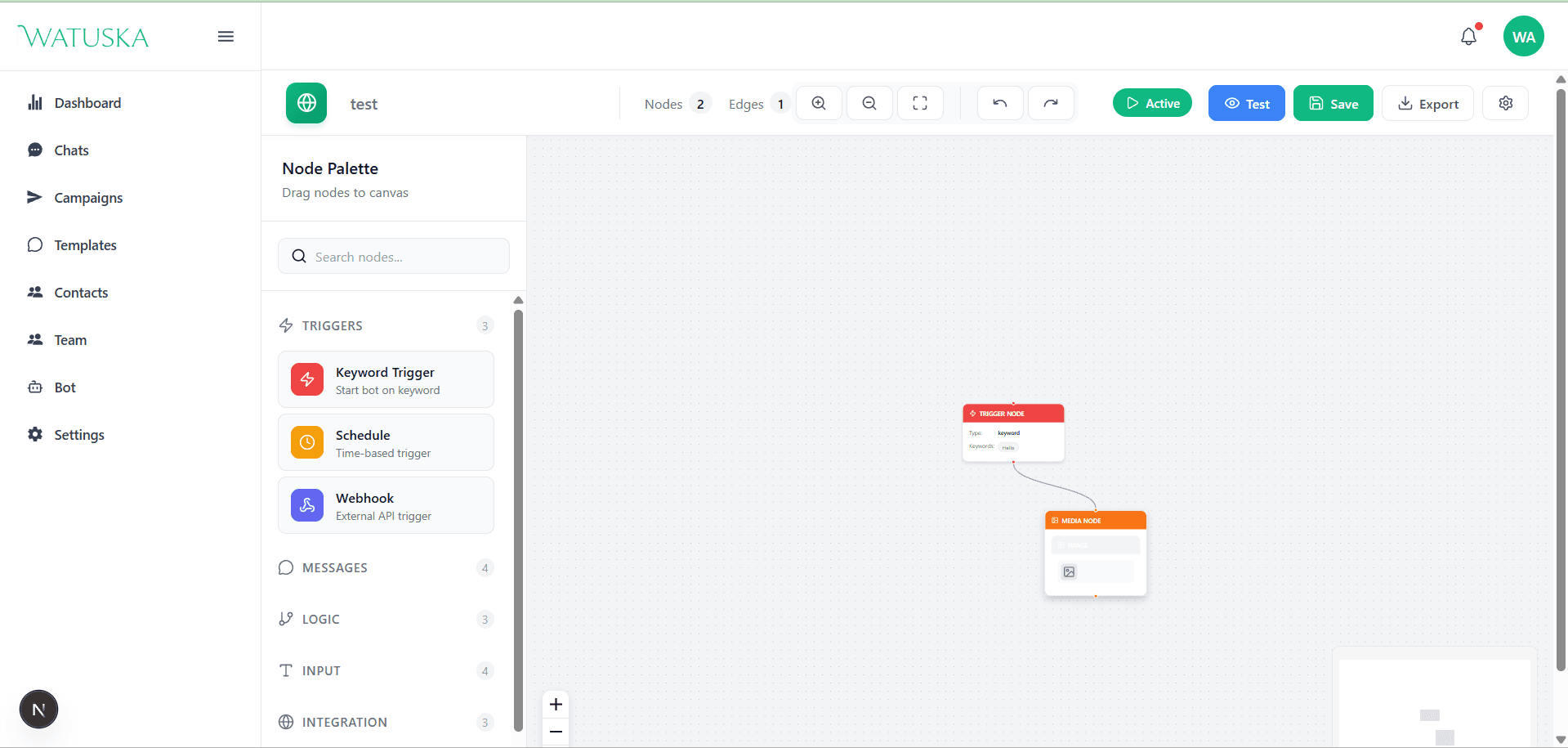
Task: Select the Schedule node card
Action: 386,442
